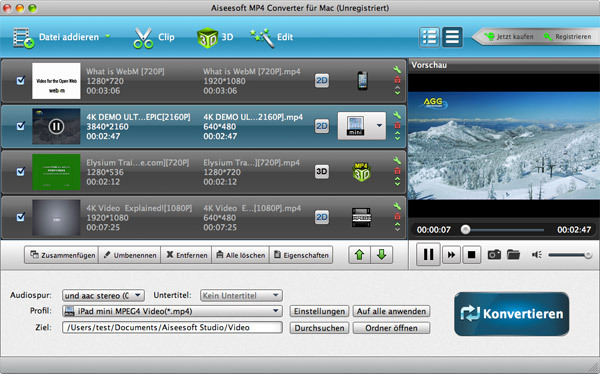Move selected file down with green arrow
600x374 pixels.
tap(382, 255)
